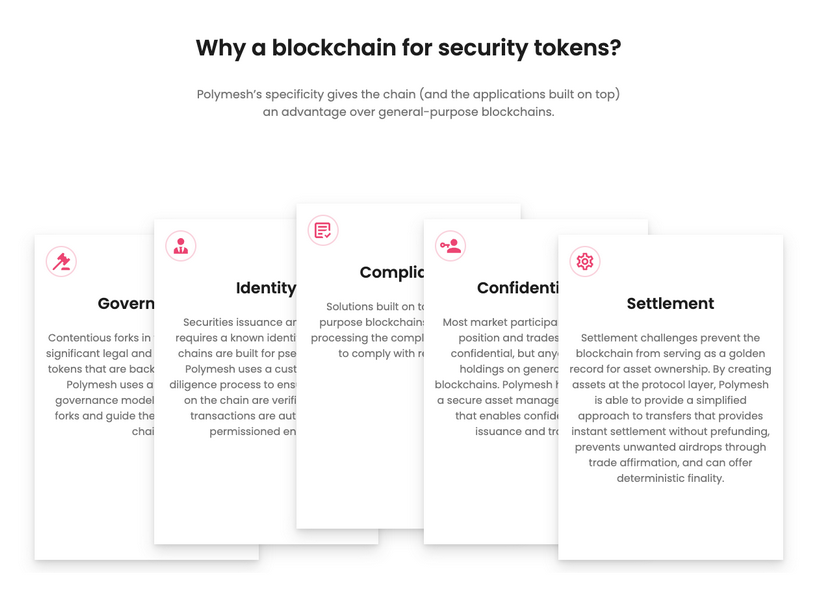Click the Identity person icon

coord(181,246)
